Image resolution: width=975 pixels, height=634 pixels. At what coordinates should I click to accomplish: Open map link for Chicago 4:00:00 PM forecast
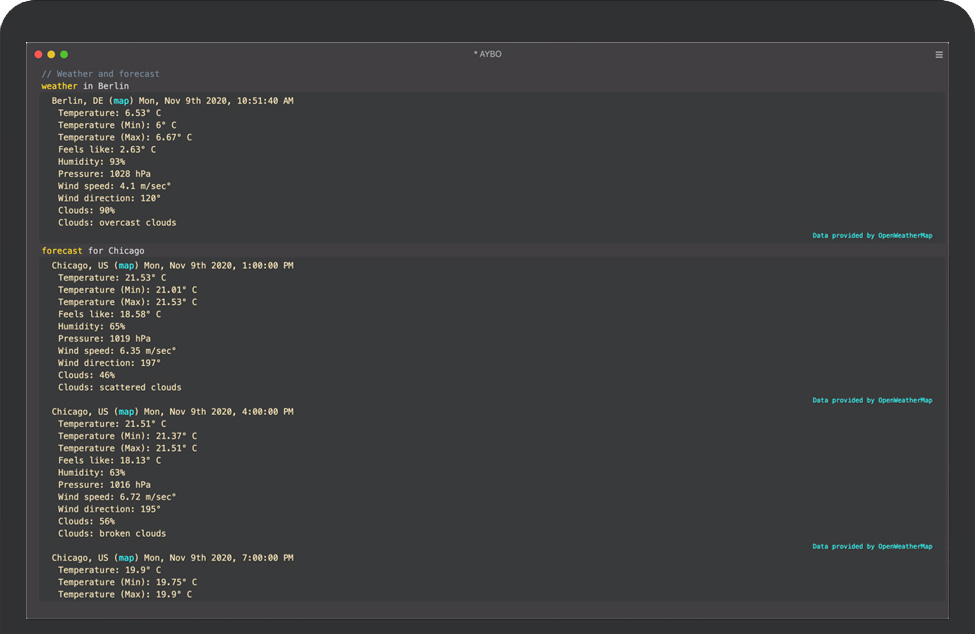click(126, 412)
